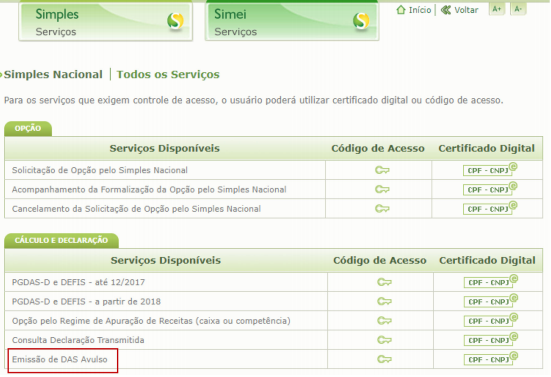551x377 pixels.
Task: Select the OPÇÃO section tab
Action: 28,129
